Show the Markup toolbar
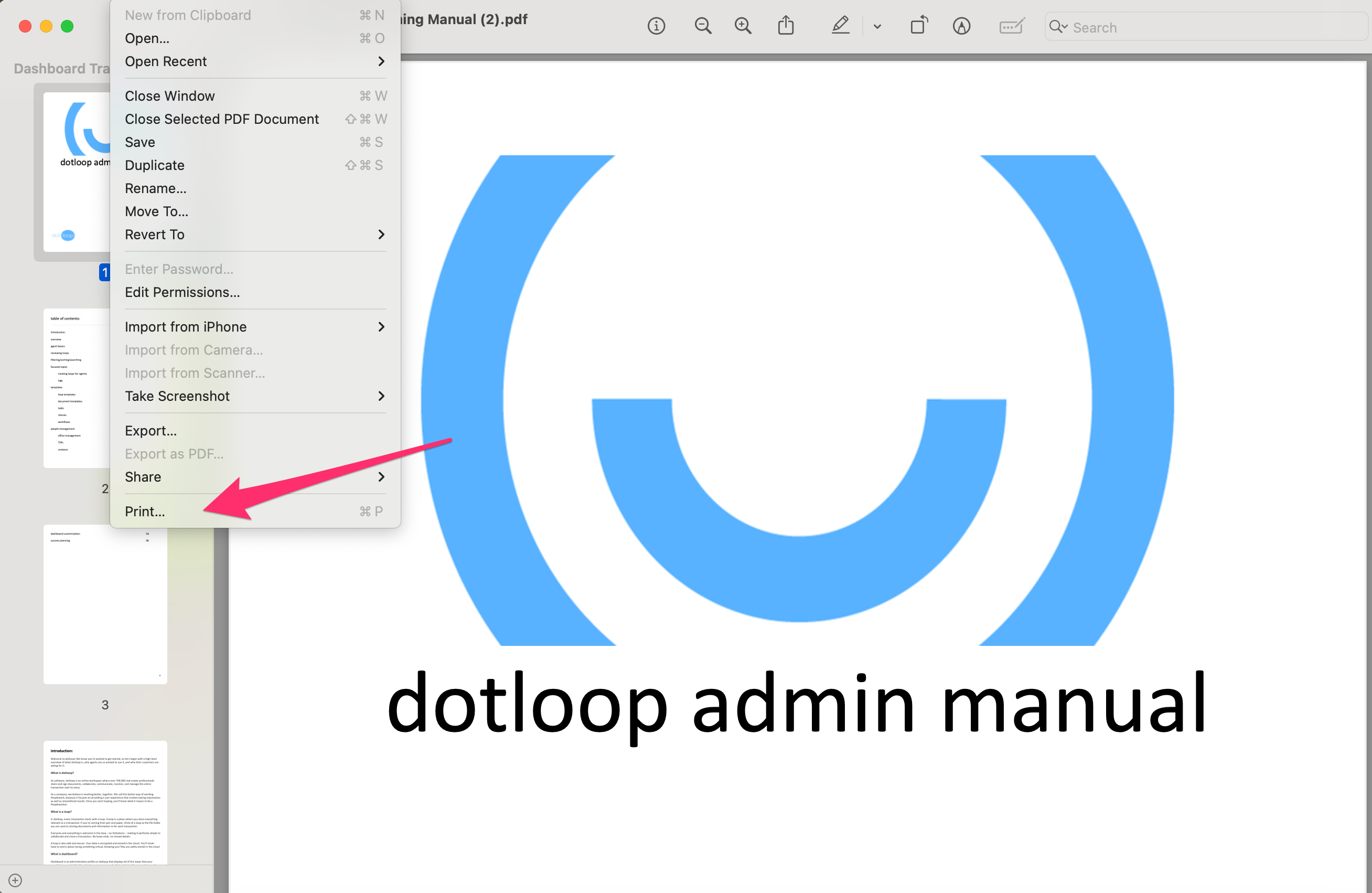The image size is (1372, 893). [x=961, y=26]
